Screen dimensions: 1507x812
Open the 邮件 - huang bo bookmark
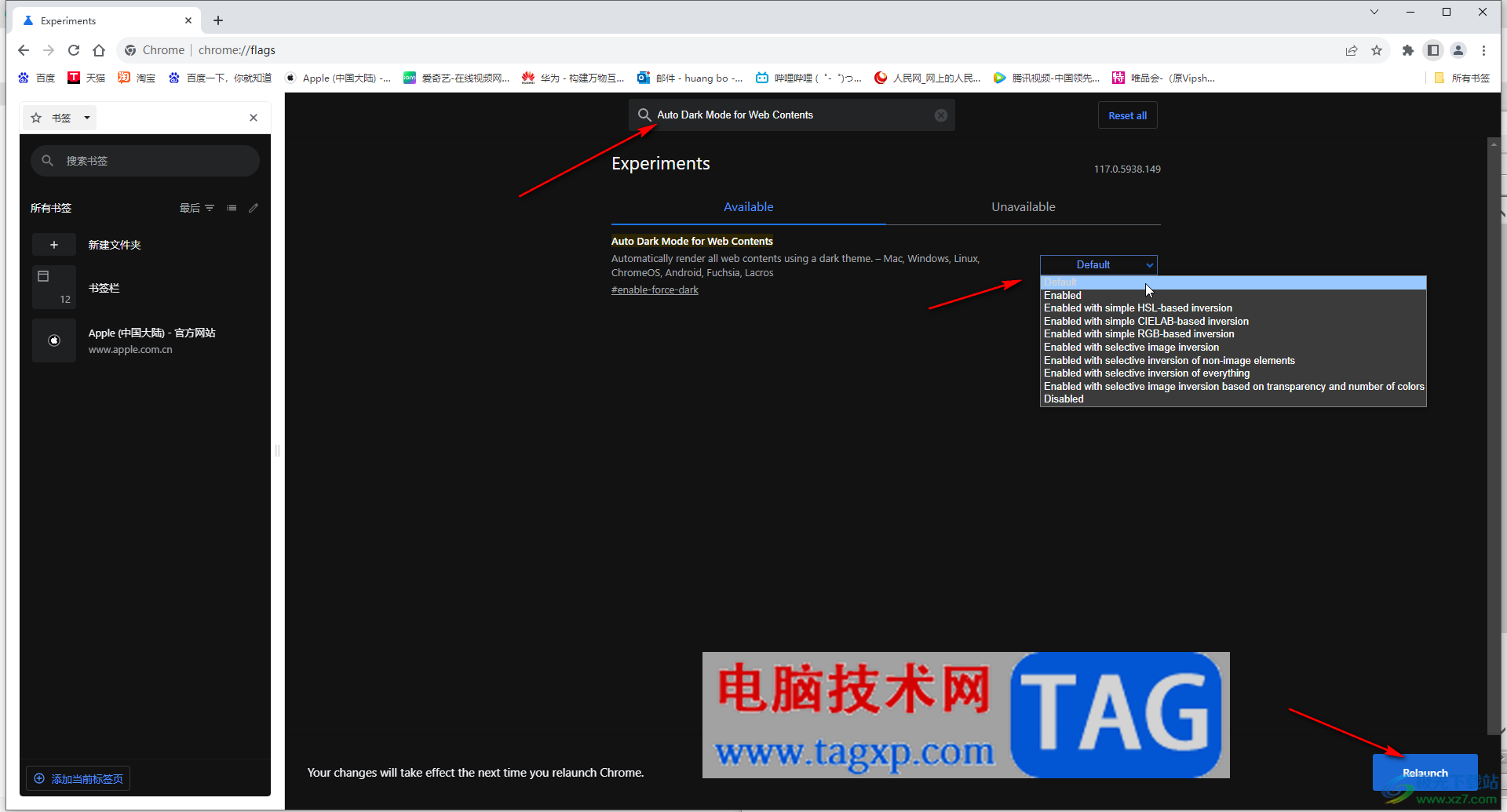690,78
